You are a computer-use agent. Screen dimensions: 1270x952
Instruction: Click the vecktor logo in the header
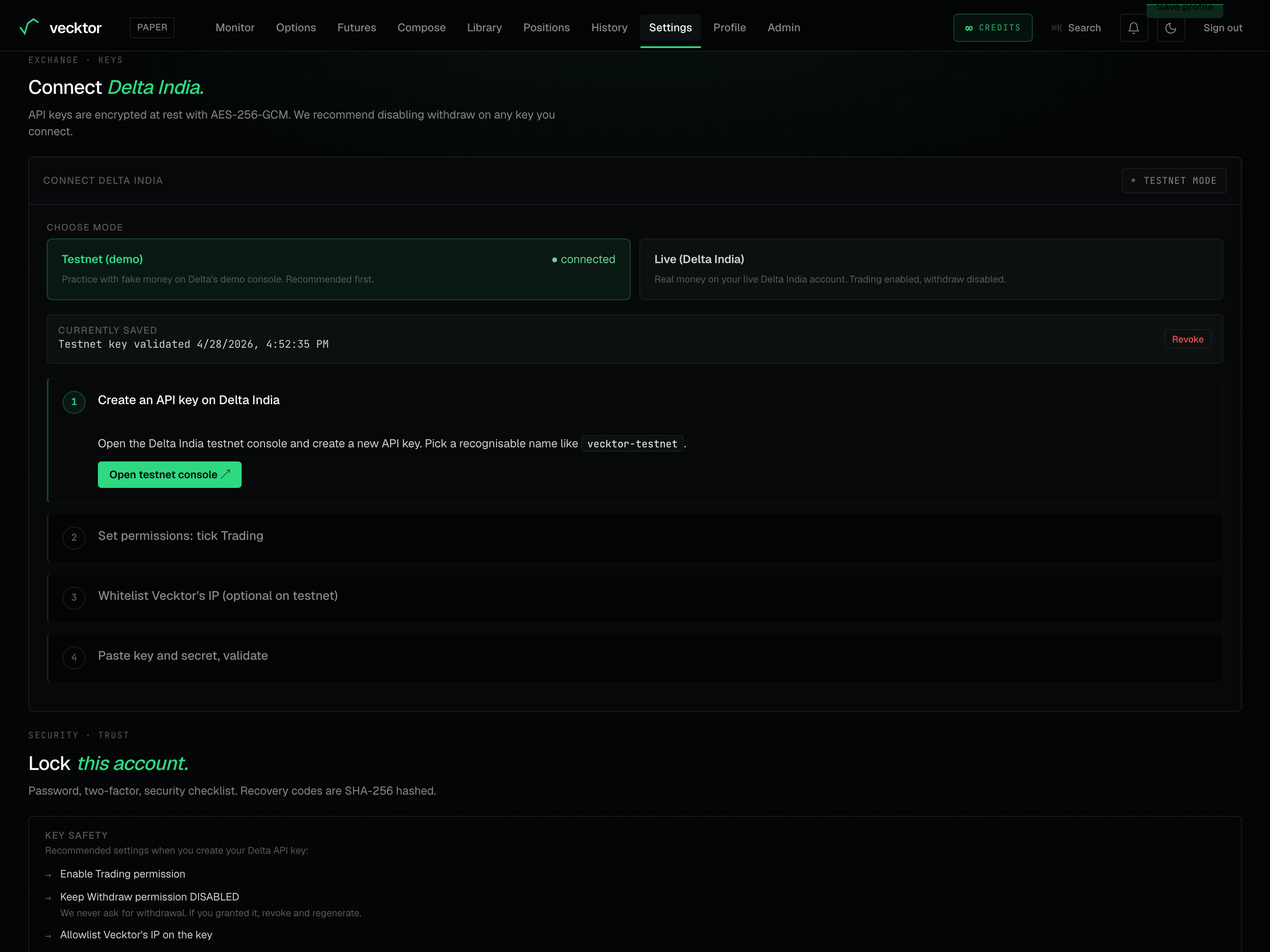point(60,27)
